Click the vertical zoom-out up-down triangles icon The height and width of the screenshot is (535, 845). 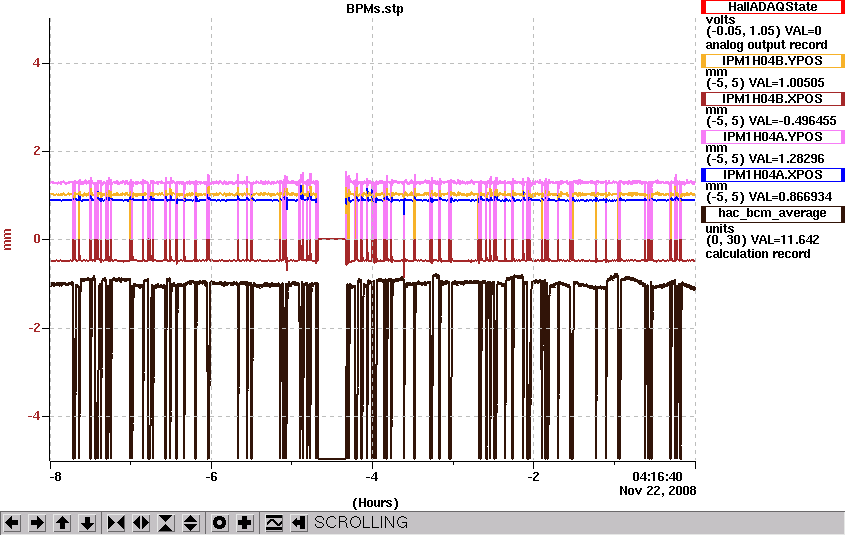[191, 523]
